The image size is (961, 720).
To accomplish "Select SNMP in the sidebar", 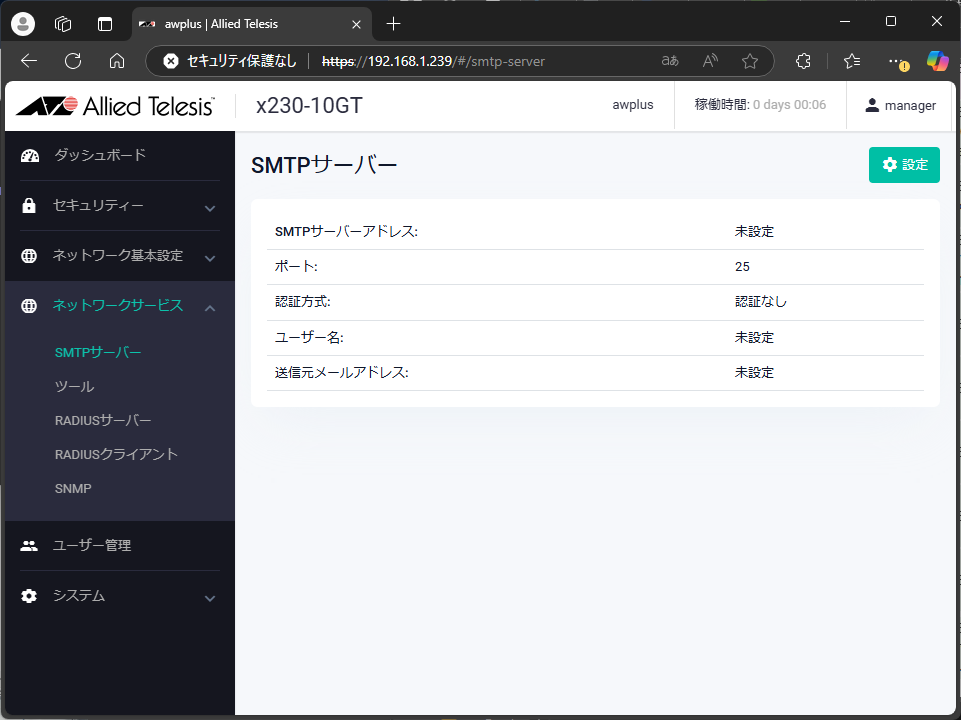I will 73,488.
